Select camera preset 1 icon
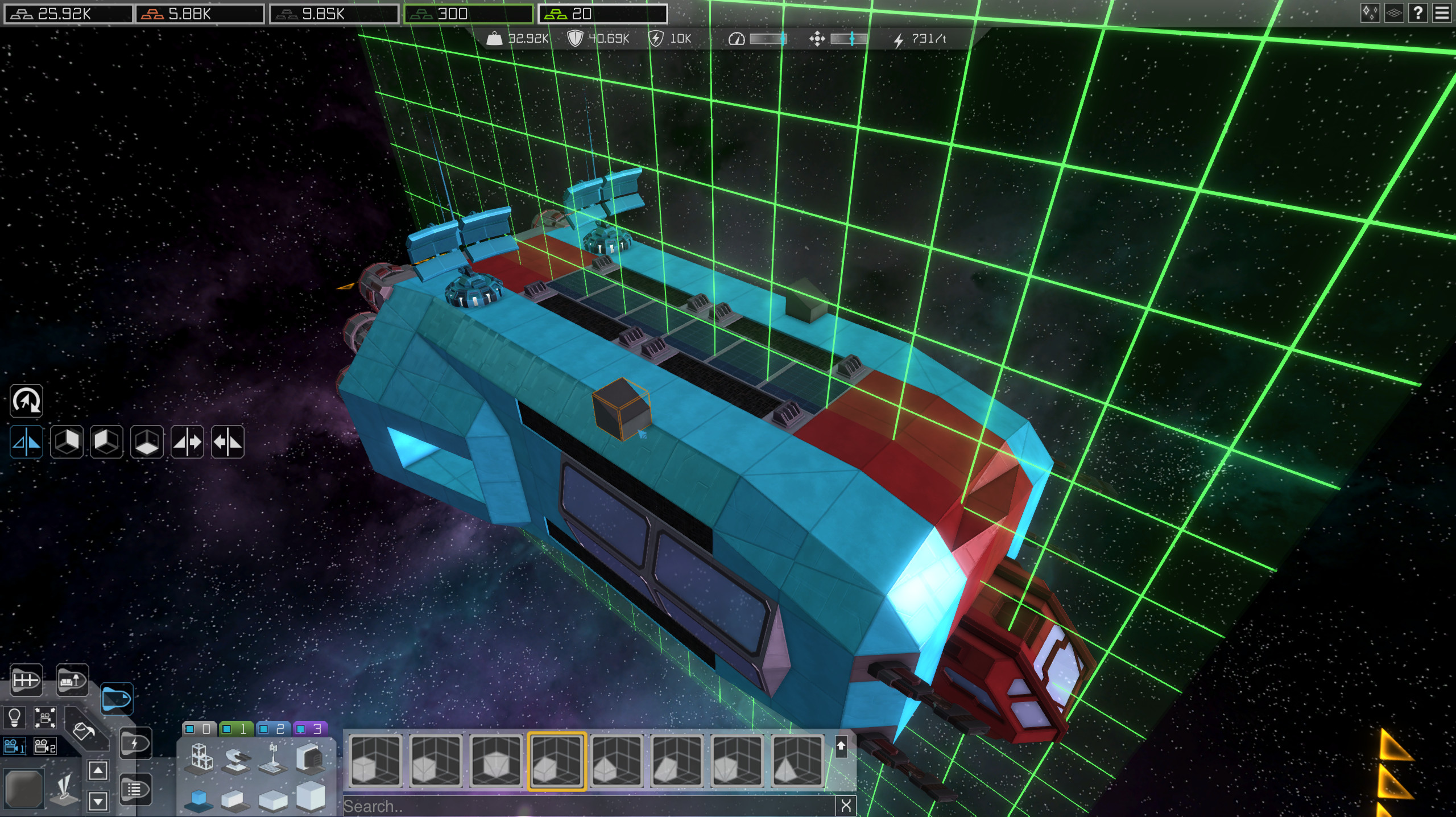This screenshot has width=1456, height=817. pos(15,747)
